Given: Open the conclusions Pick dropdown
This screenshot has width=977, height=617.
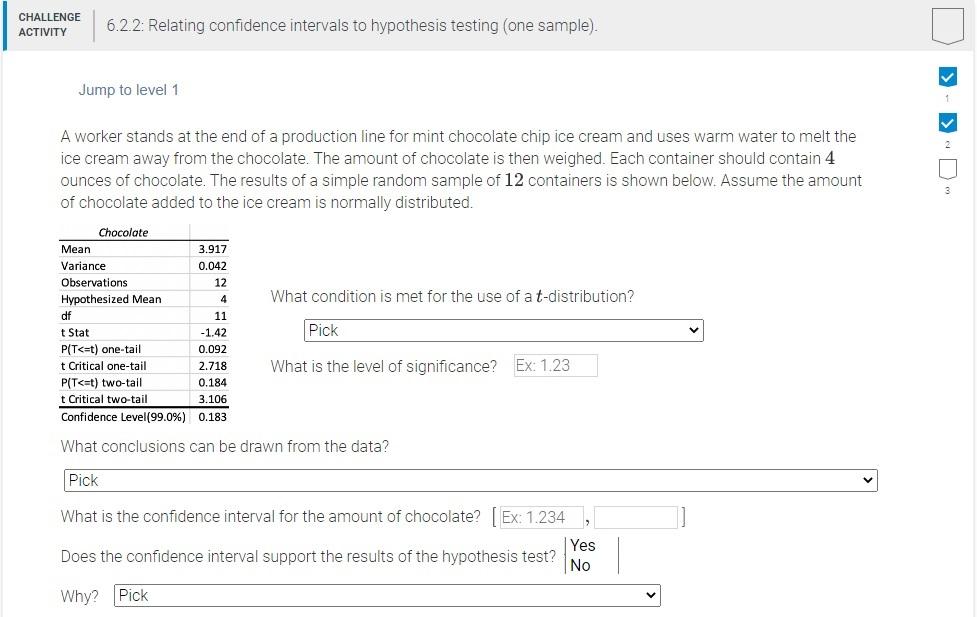Looking at the screenshot, I should [x=470, y=480].
